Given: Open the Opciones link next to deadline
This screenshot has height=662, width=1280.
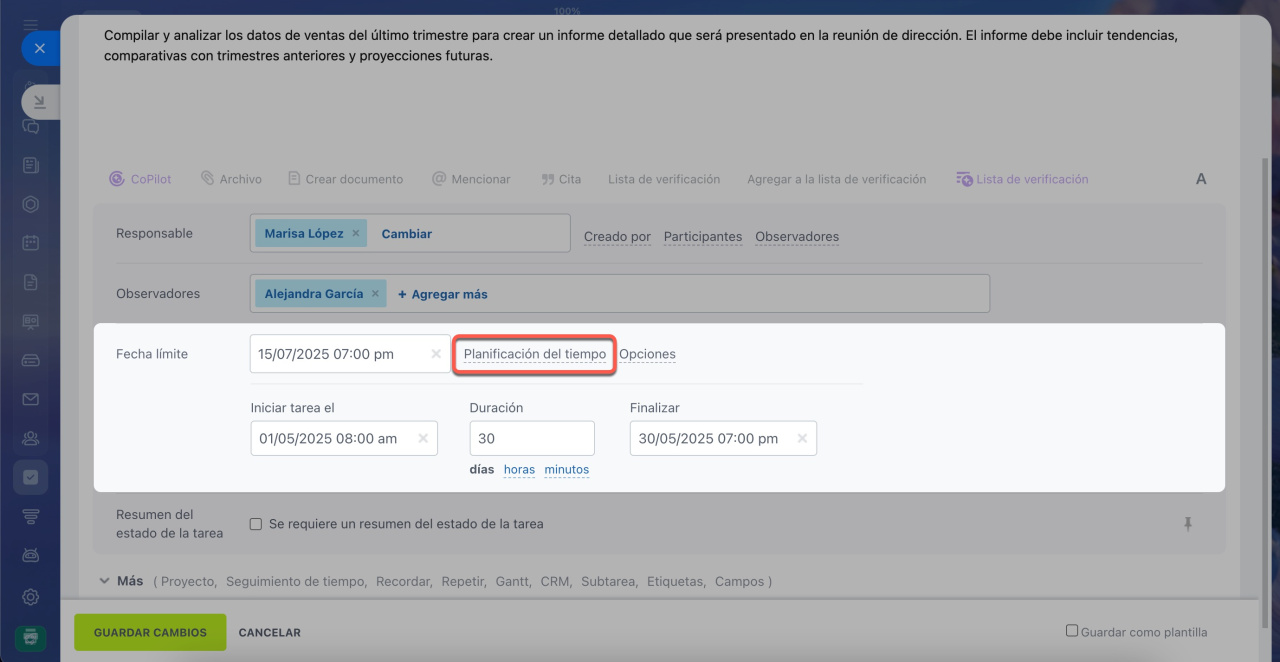Looking at the screenshot, I should click(647, 354).
